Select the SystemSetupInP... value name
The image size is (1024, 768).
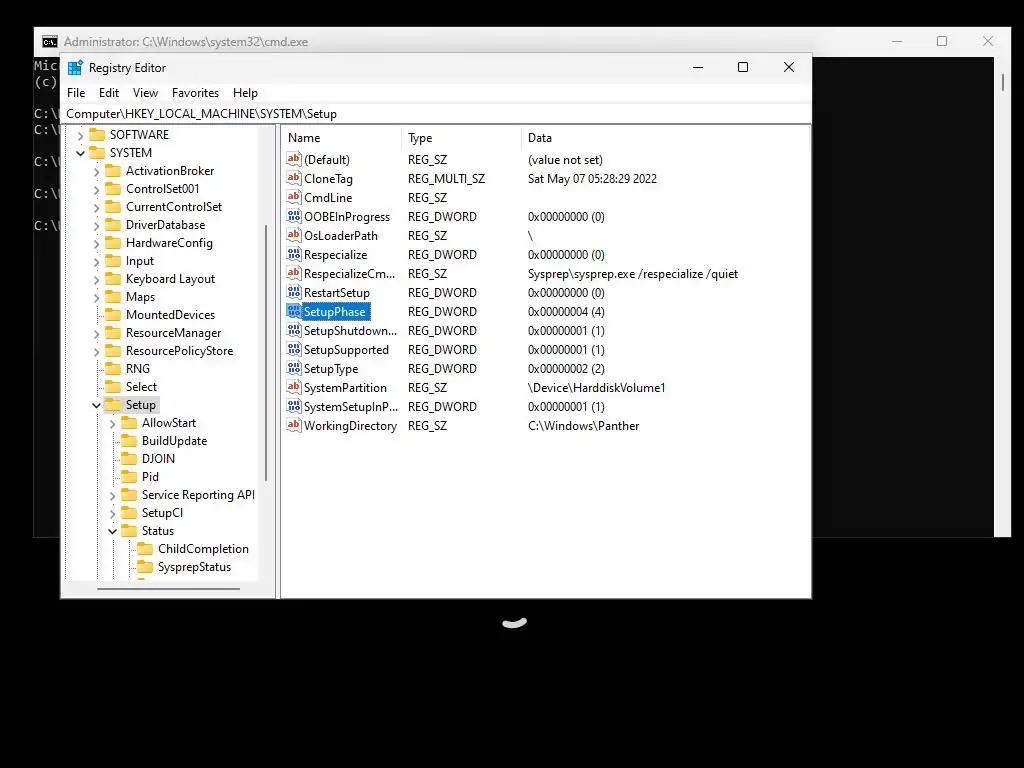[x=351, y=406]
